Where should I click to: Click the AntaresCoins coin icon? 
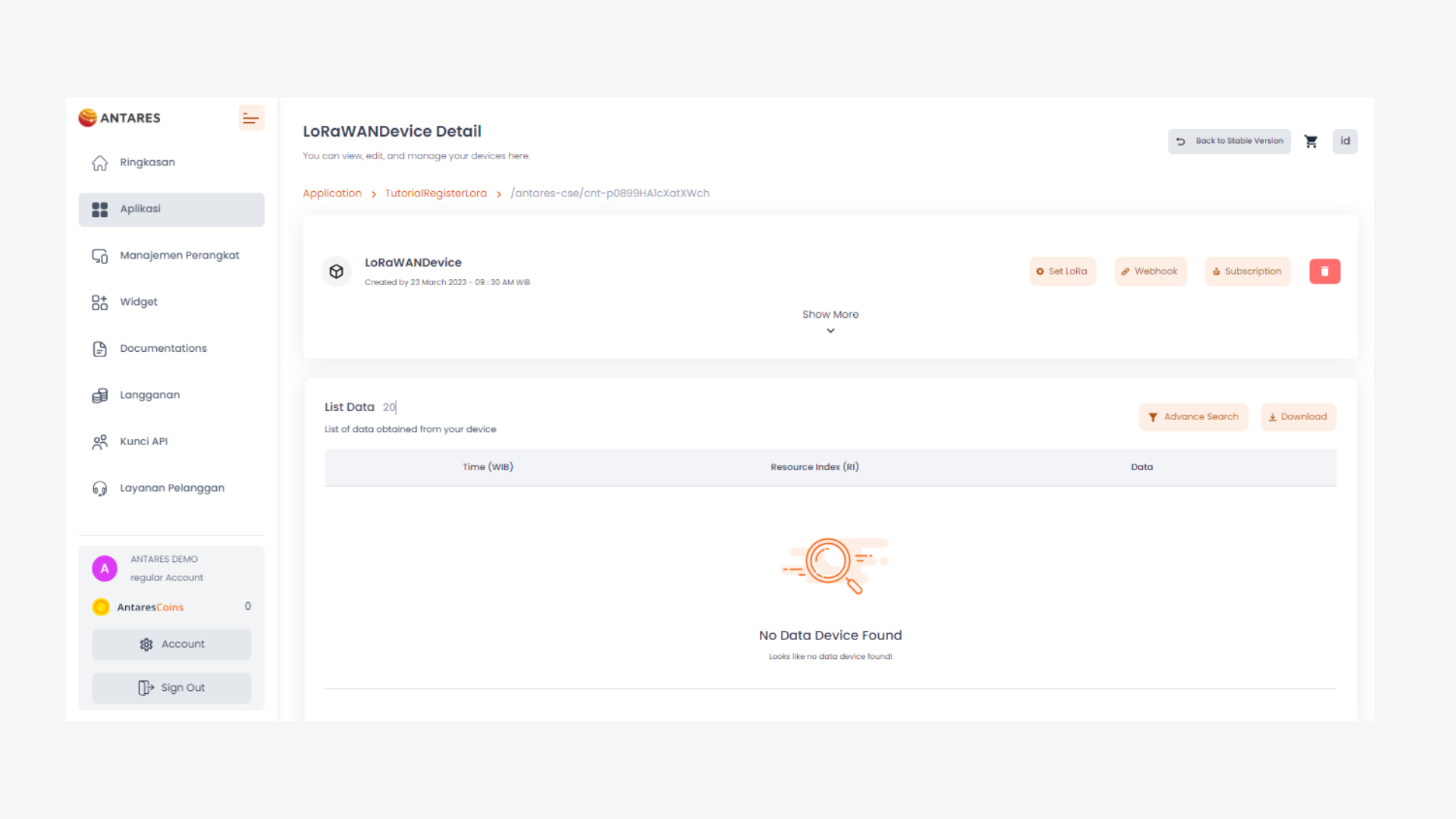(x=101, y=607)
